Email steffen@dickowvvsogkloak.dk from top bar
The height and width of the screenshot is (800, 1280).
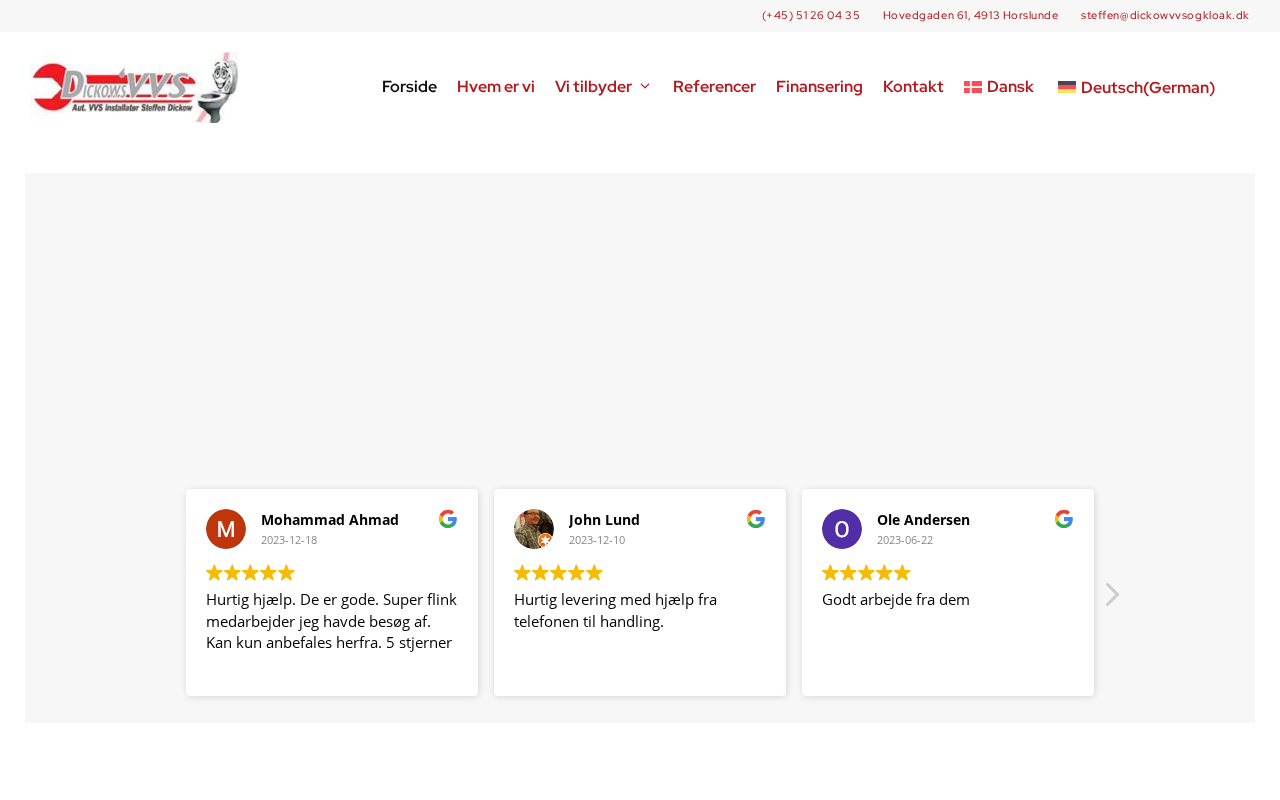pyautogui.click(x=1164, y=15)
